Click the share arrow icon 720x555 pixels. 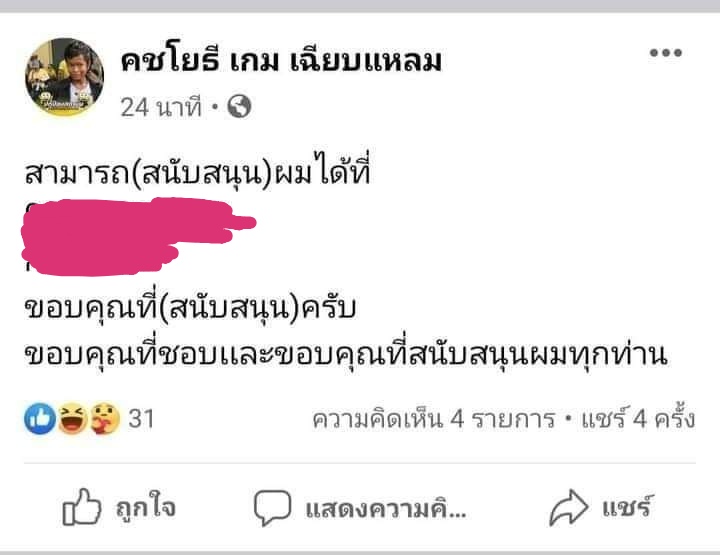tap(568, 507)
